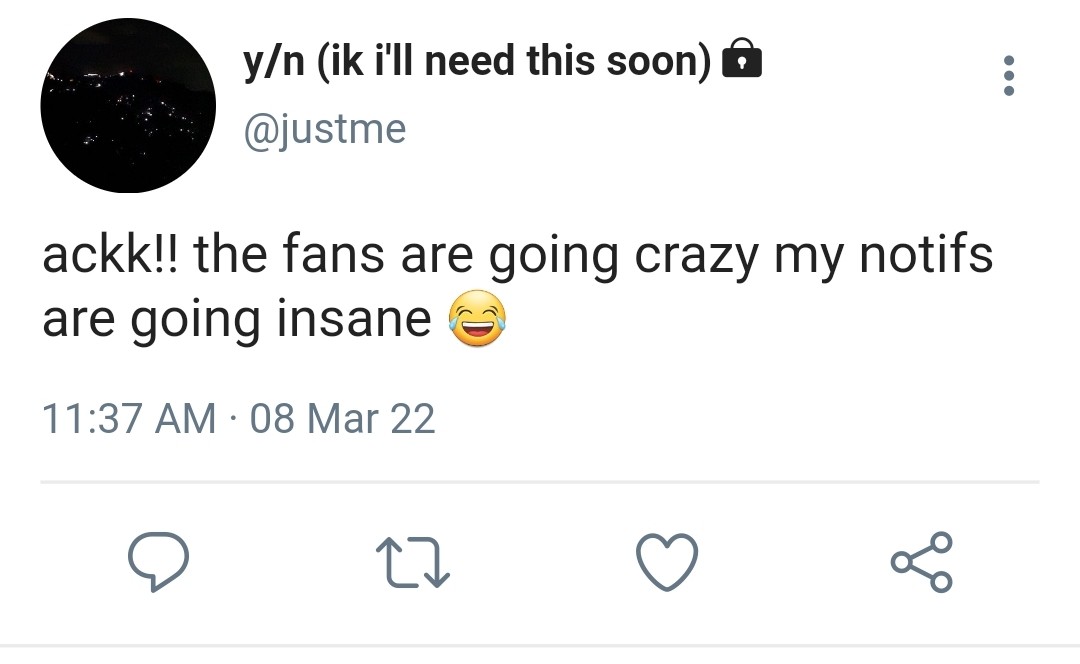
Task: Click the padlock icon beside the name
Action: (741, 61)
